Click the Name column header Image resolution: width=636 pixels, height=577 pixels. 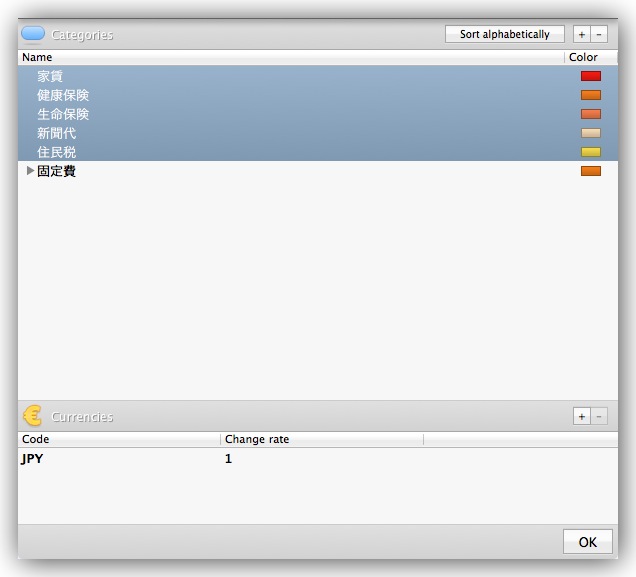click(x=290, y=57)
